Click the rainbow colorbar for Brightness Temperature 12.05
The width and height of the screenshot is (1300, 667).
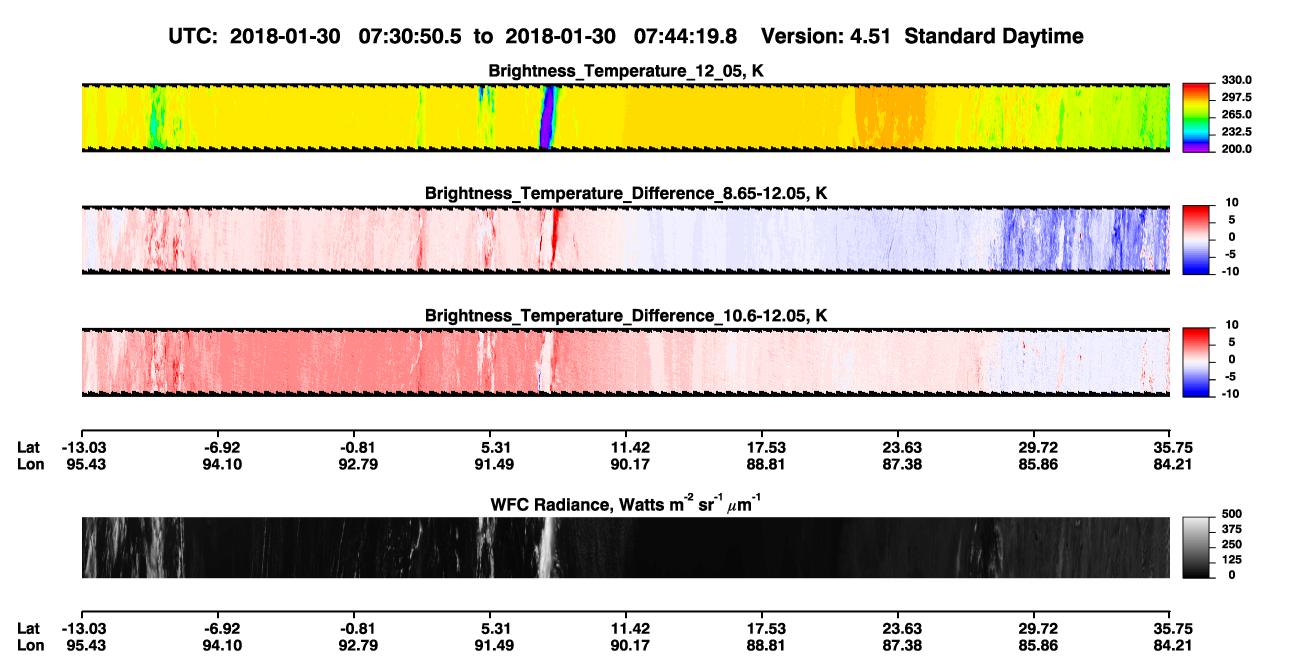1195,117
